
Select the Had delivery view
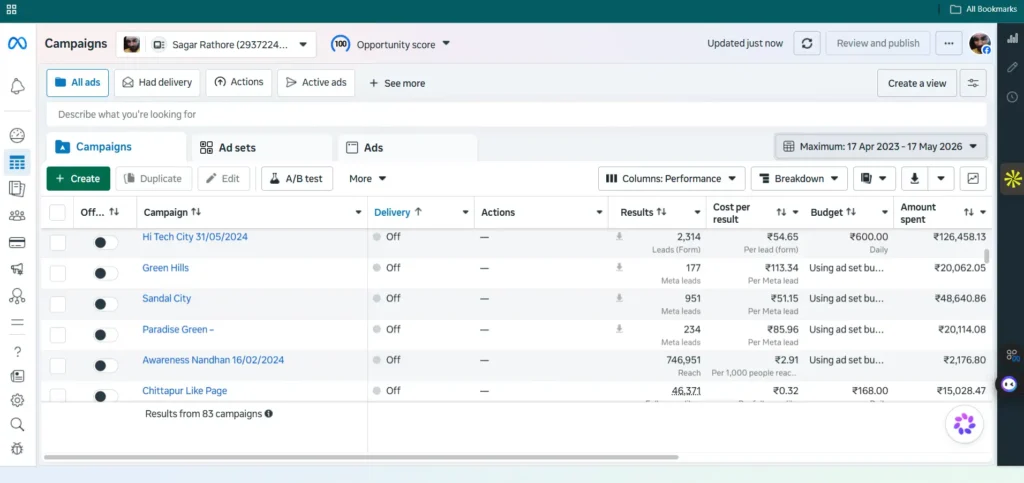(157, 83)
